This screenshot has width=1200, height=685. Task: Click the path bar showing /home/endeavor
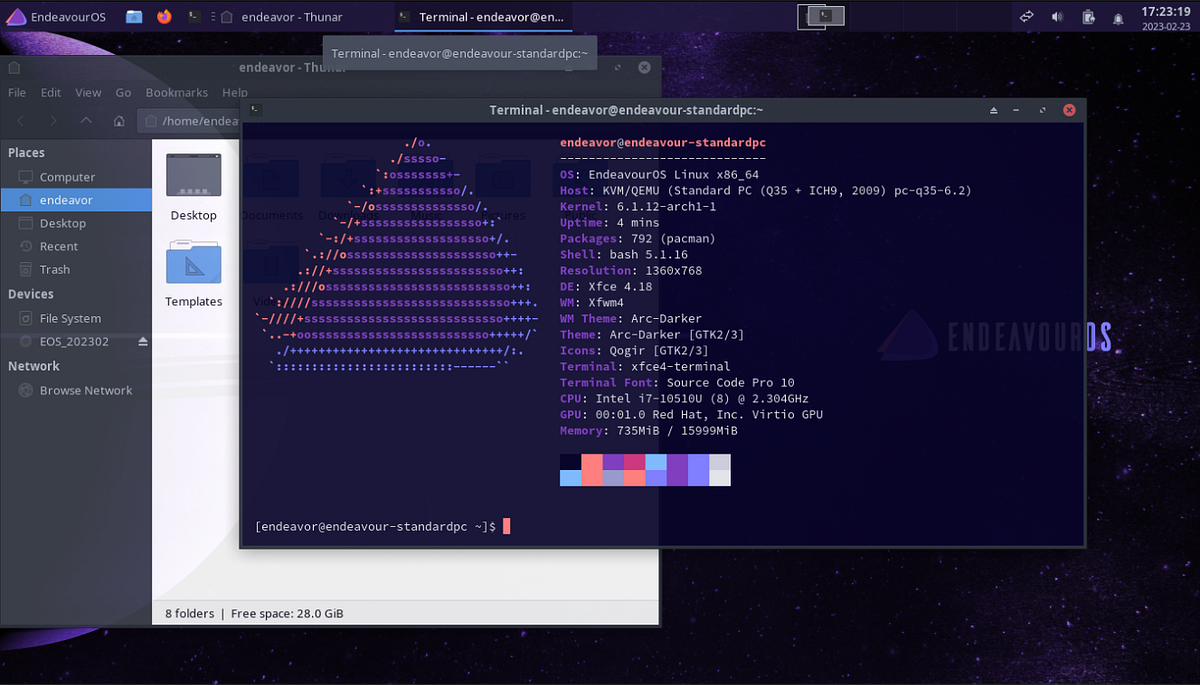click(x=200, y=120)
